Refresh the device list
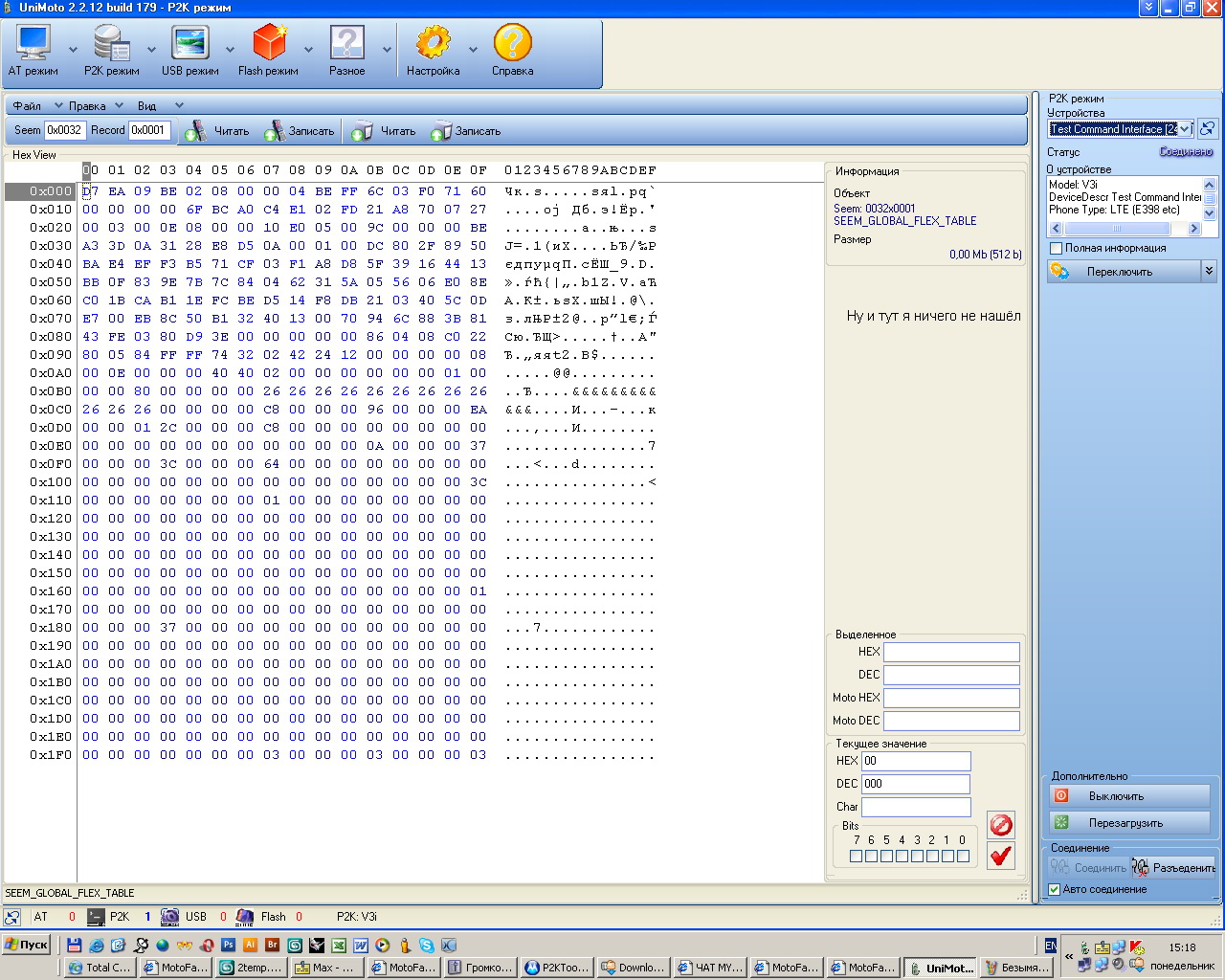 click(1208, 128)
